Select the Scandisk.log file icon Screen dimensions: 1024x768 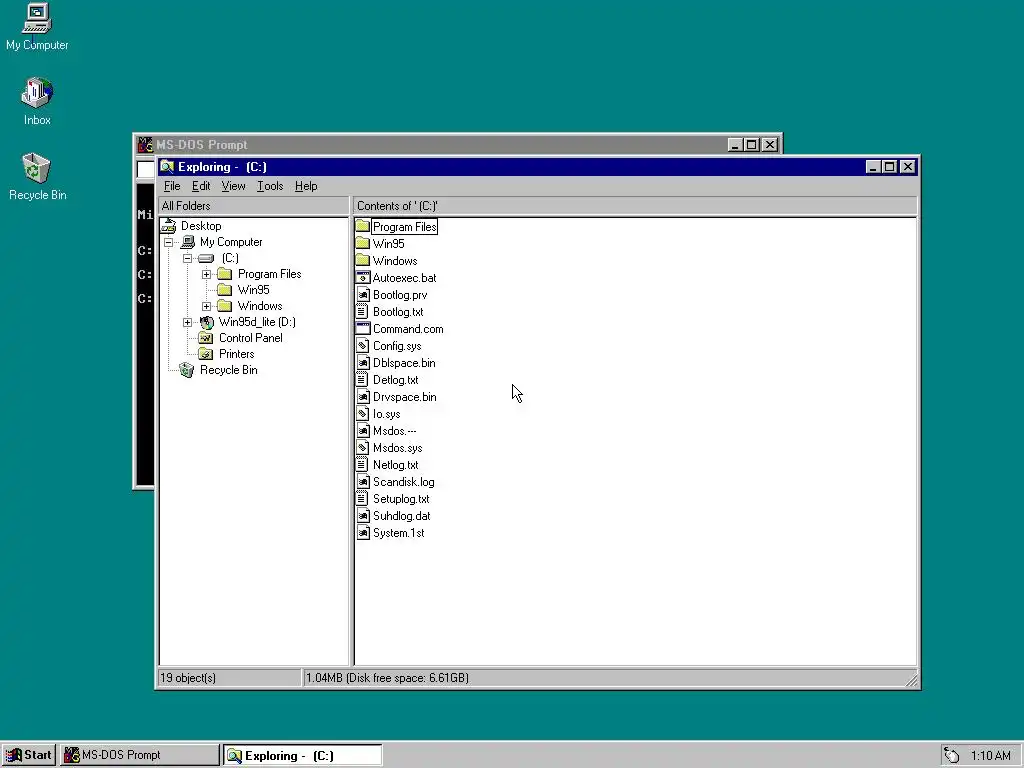[363, 481]
